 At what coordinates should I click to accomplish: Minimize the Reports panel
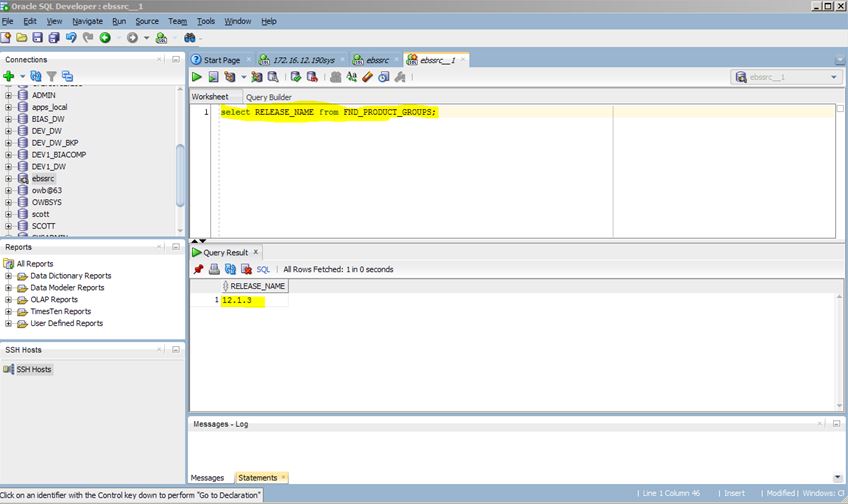[x=176, y=247]
